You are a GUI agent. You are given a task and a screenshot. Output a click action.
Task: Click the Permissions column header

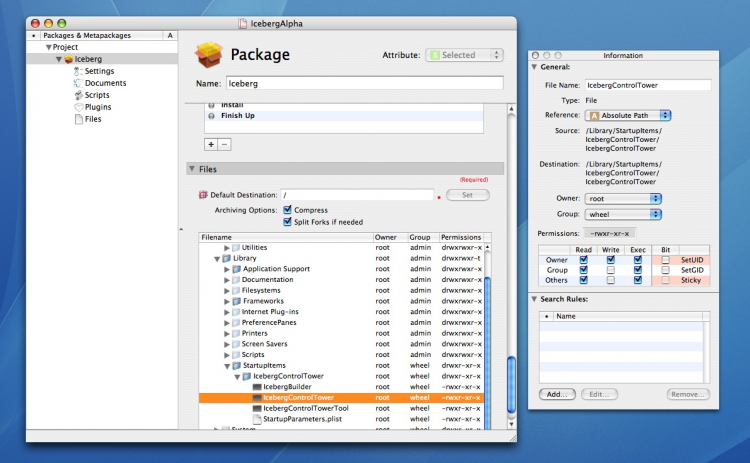461,237
